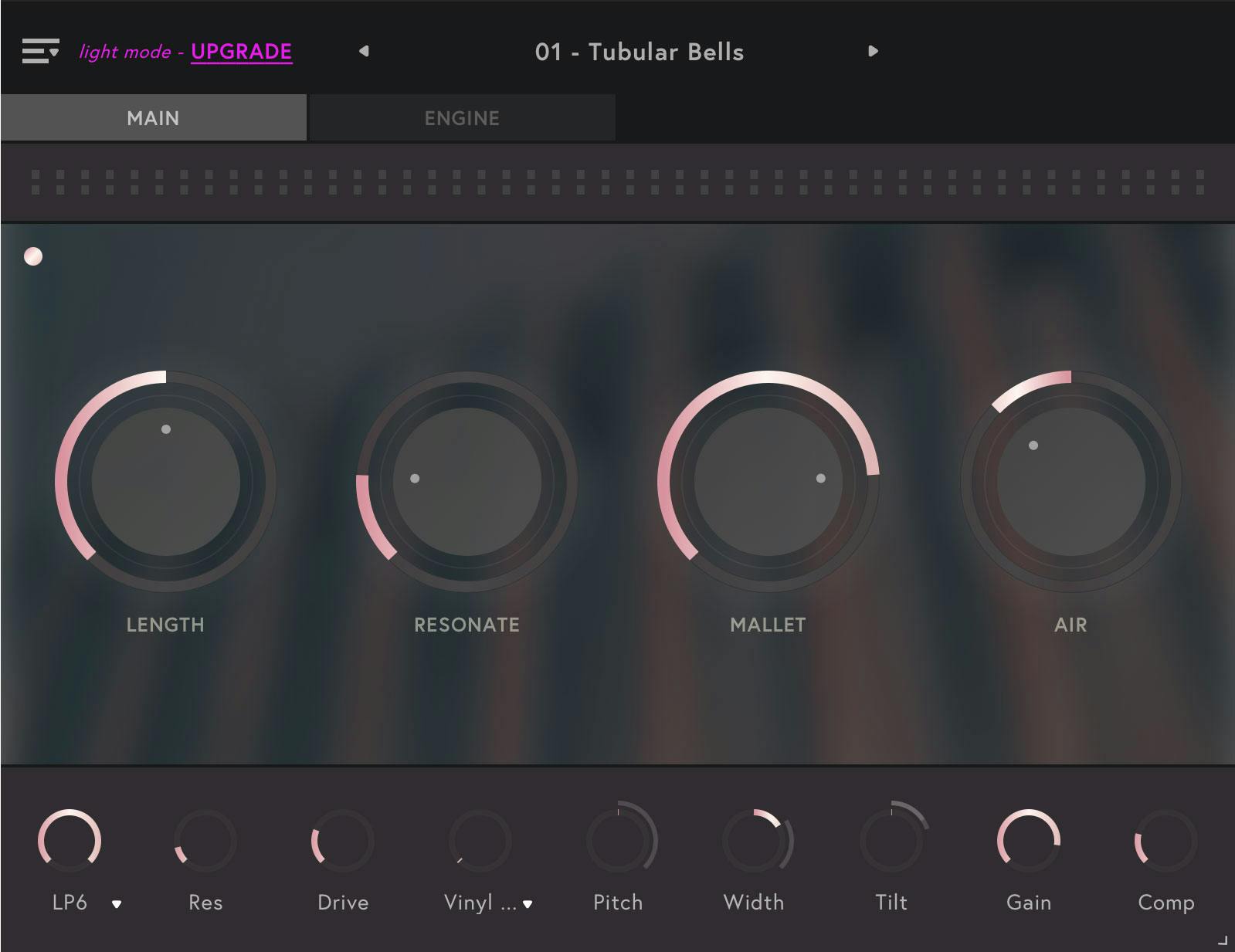Click the LP6 filter cutoff knob
1235x952 pixels.
click(x=70, y=841)
